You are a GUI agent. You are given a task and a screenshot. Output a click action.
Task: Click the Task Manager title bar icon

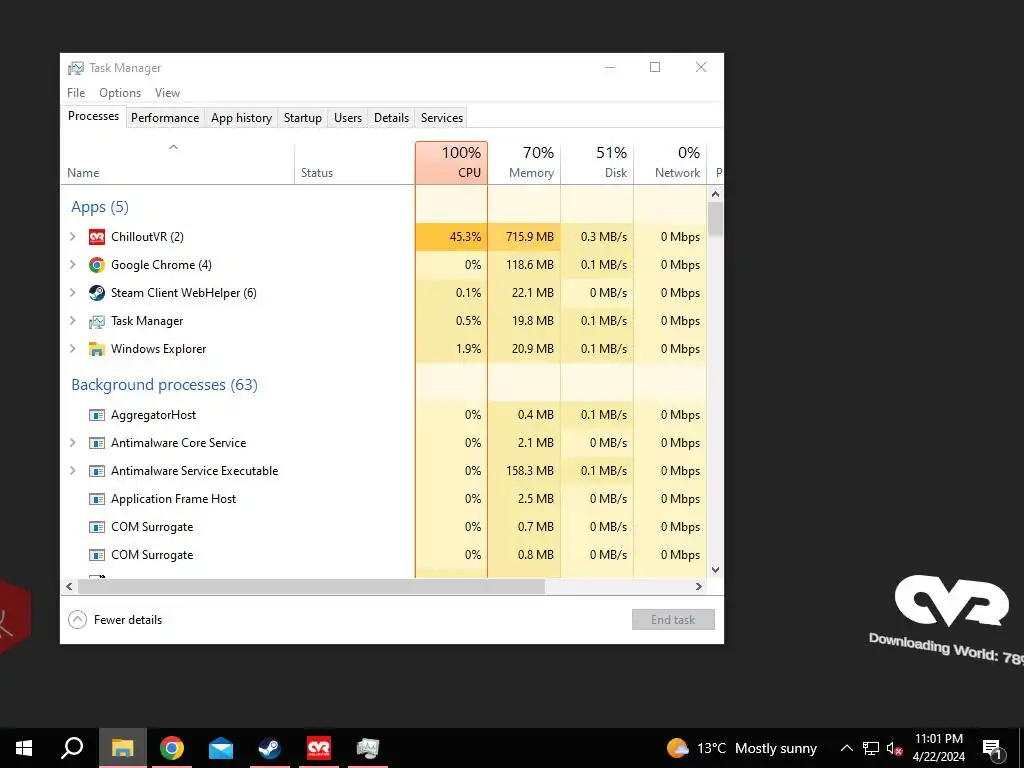pyautogui.click(x=76, y=68)
